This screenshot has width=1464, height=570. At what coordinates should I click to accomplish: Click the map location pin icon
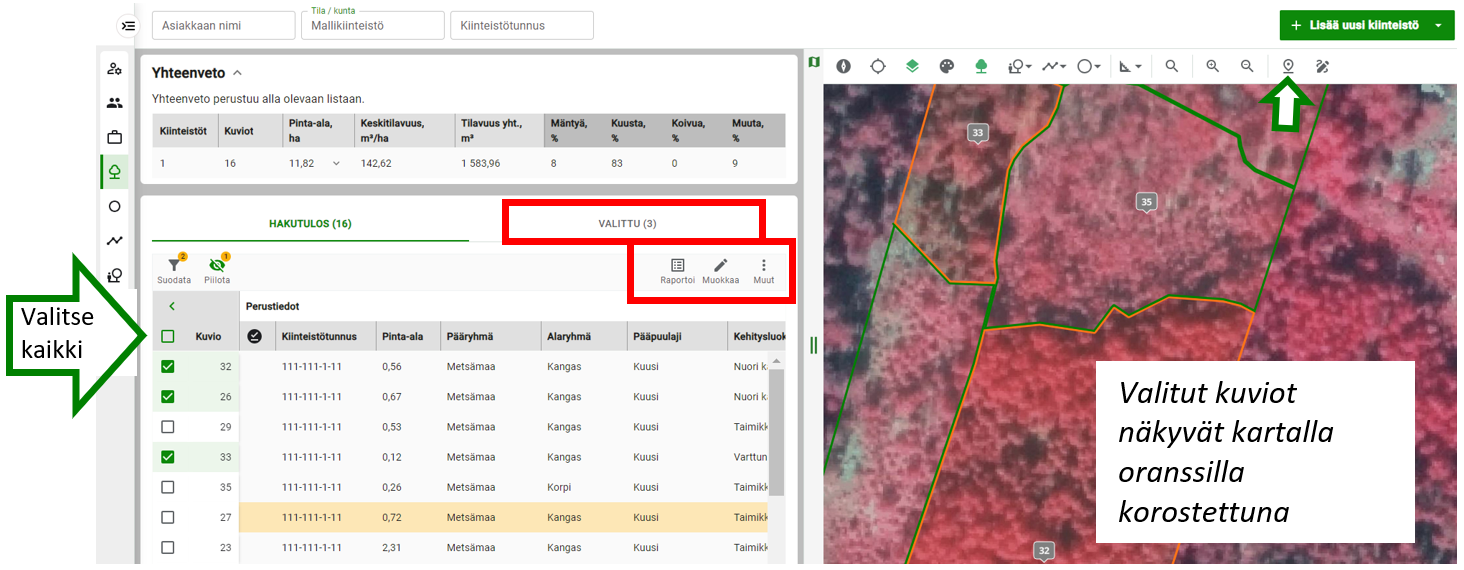tap(1288, 66)
